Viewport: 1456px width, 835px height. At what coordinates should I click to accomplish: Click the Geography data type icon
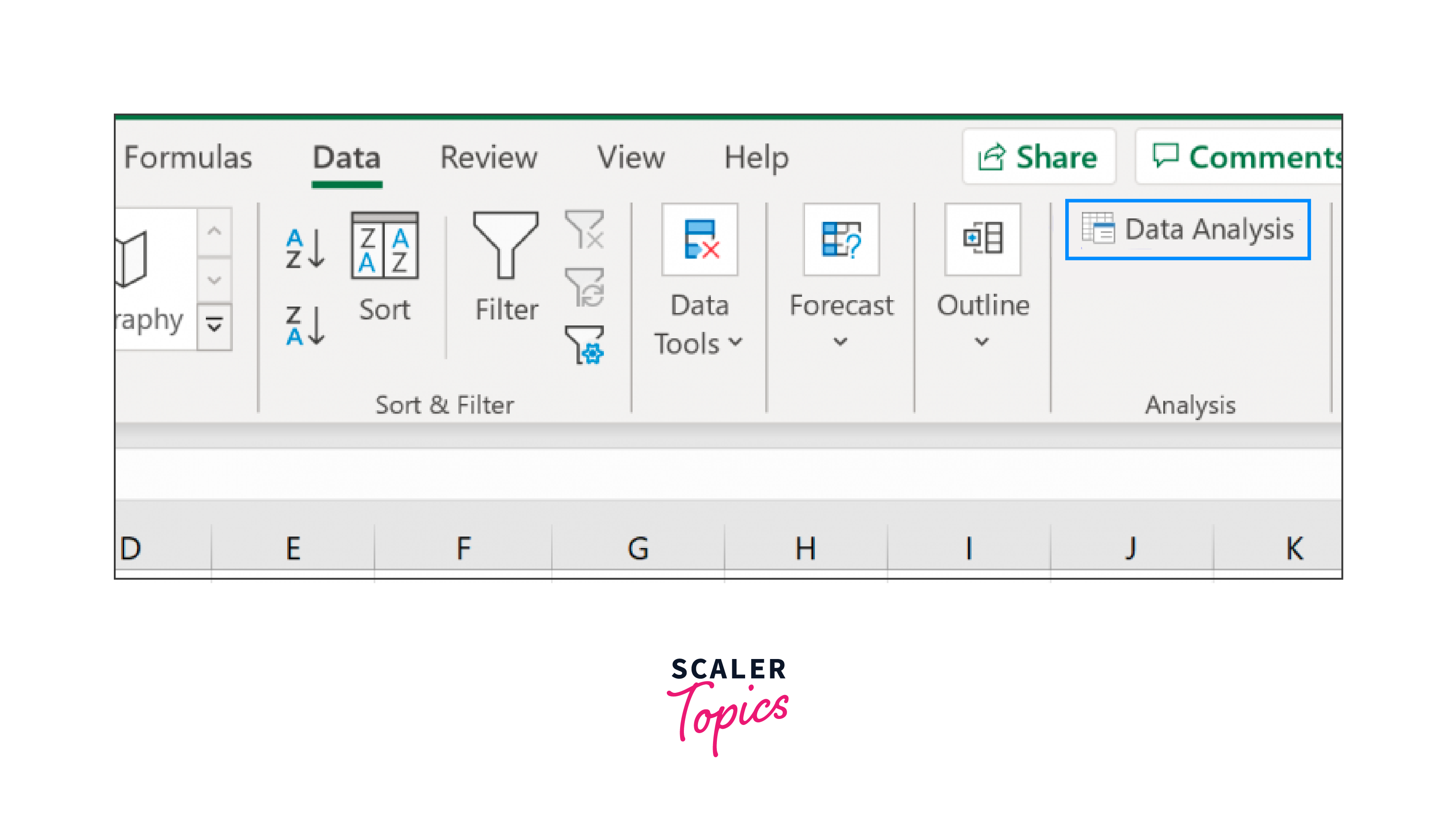click(133, 259)
